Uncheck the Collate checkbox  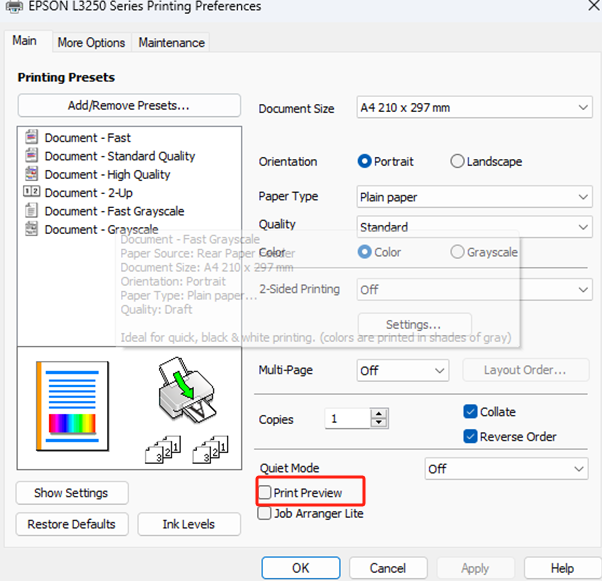pyautogui.click(x=470, y=412)
